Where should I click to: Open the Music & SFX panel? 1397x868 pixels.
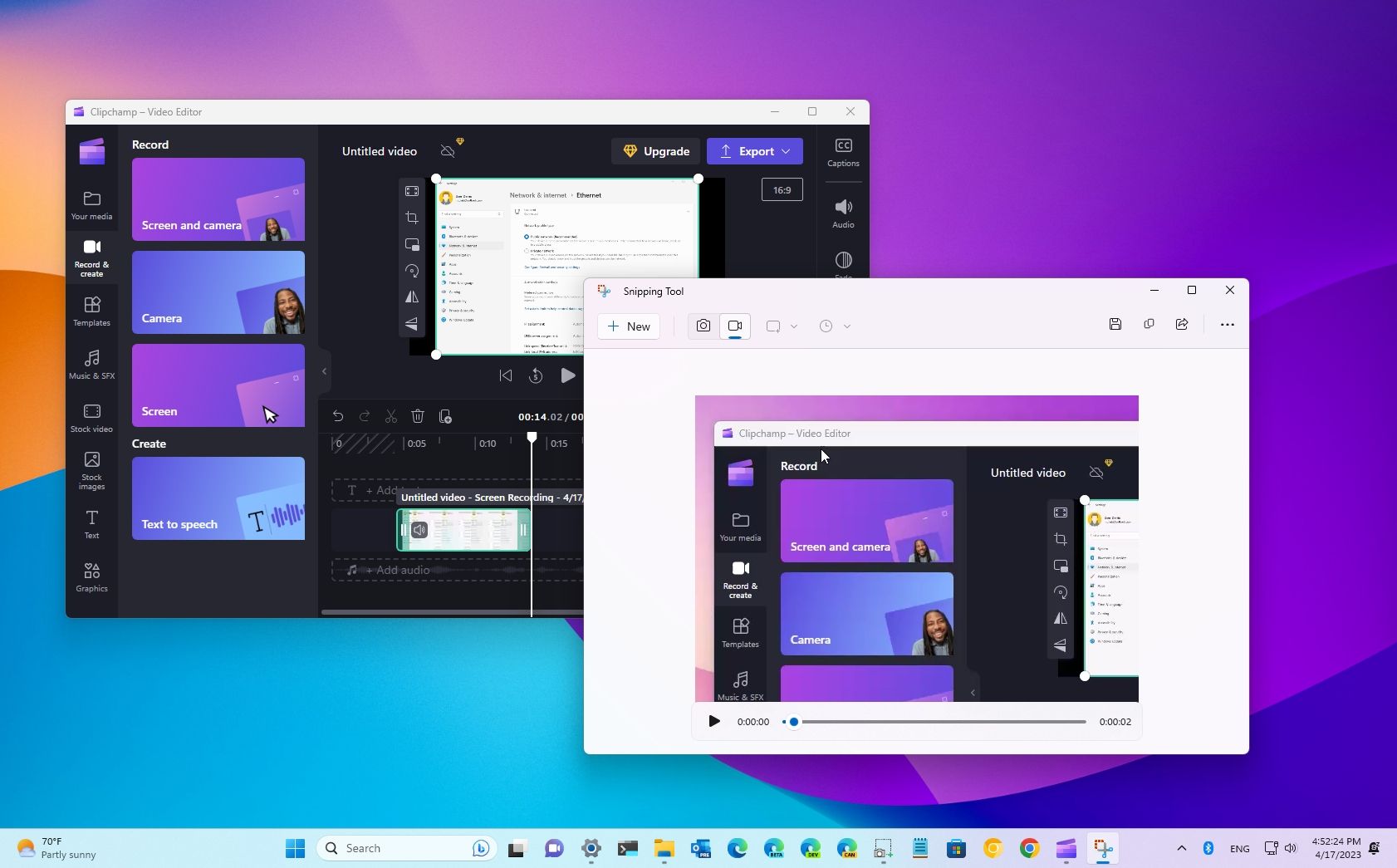91,364
